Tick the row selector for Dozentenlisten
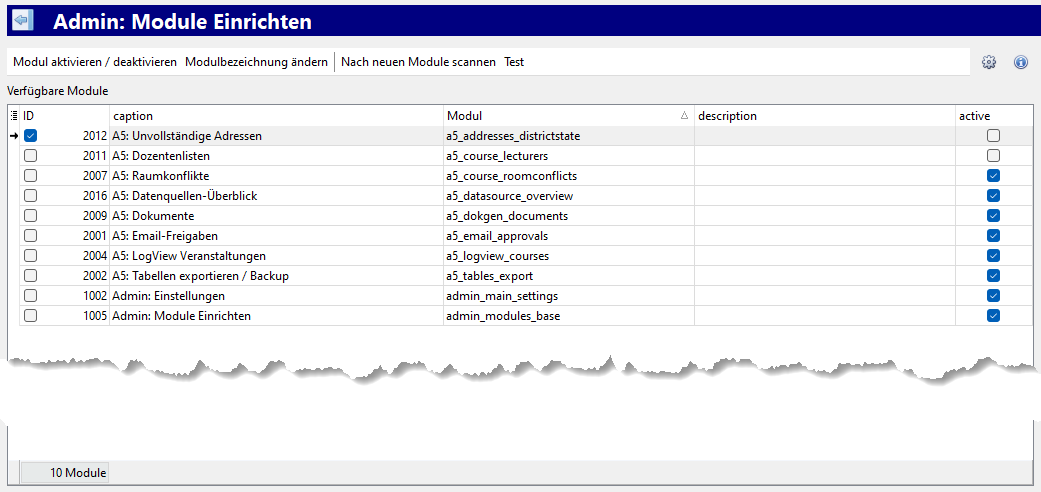This screenshot has height=492, width=1041. click(x=31, y=156)
